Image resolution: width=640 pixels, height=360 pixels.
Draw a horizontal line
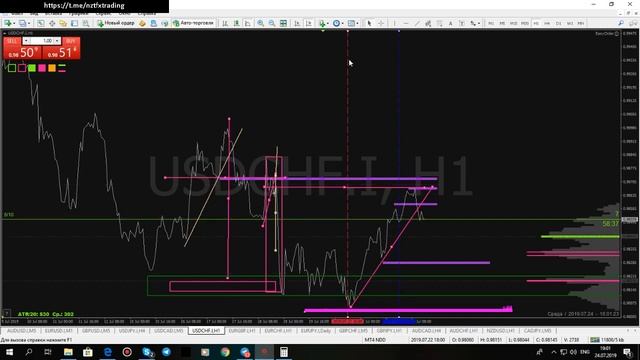406,23
